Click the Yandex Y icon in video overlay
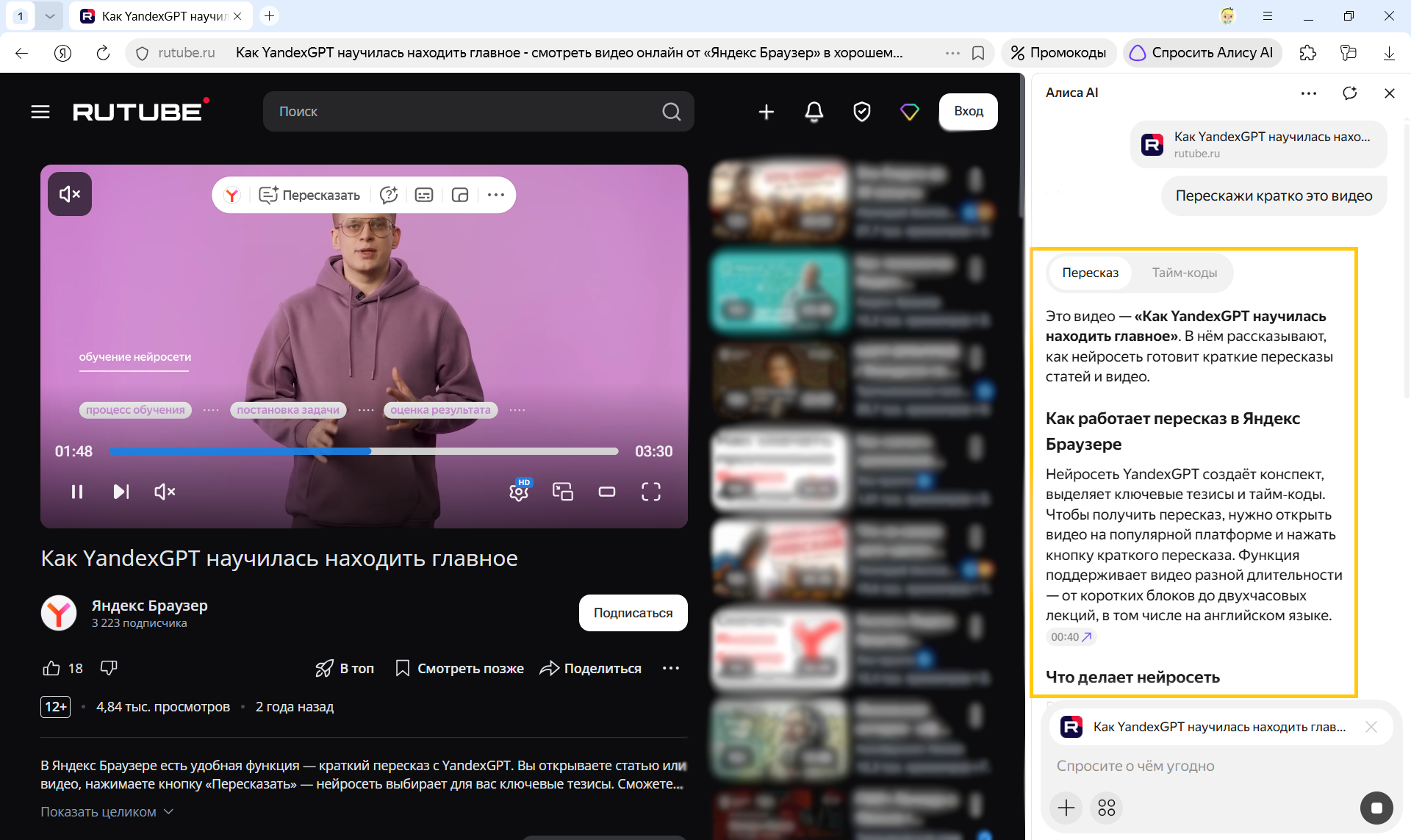This screenshot has width=1411, height=840. point(232,195)
